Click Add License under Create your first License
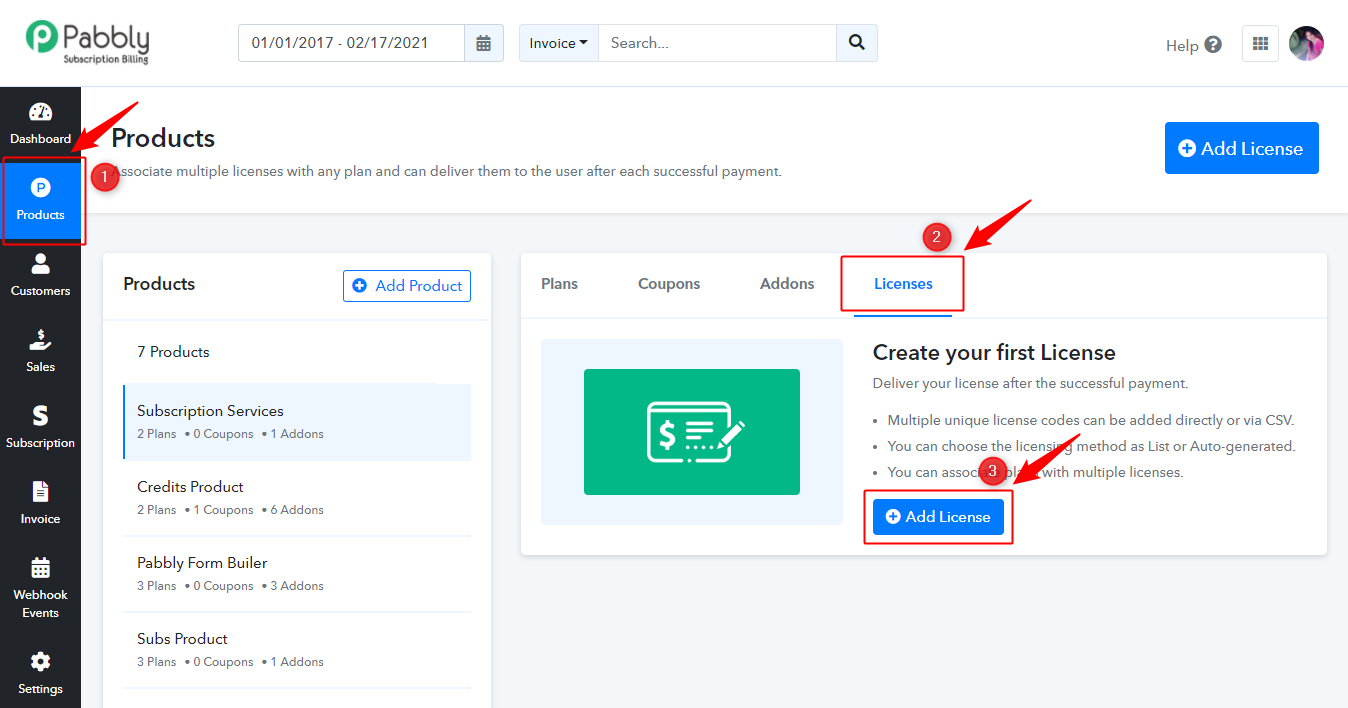 [938, 517]
